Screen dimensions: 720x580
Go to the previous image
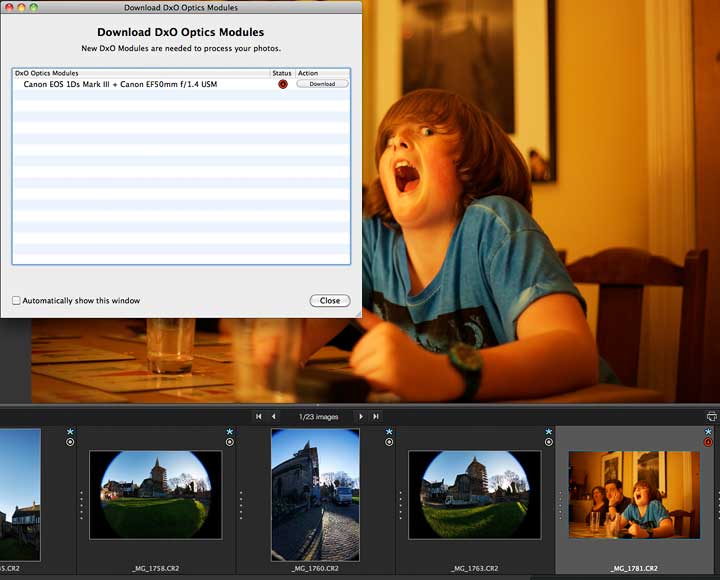tap(274, 417)
